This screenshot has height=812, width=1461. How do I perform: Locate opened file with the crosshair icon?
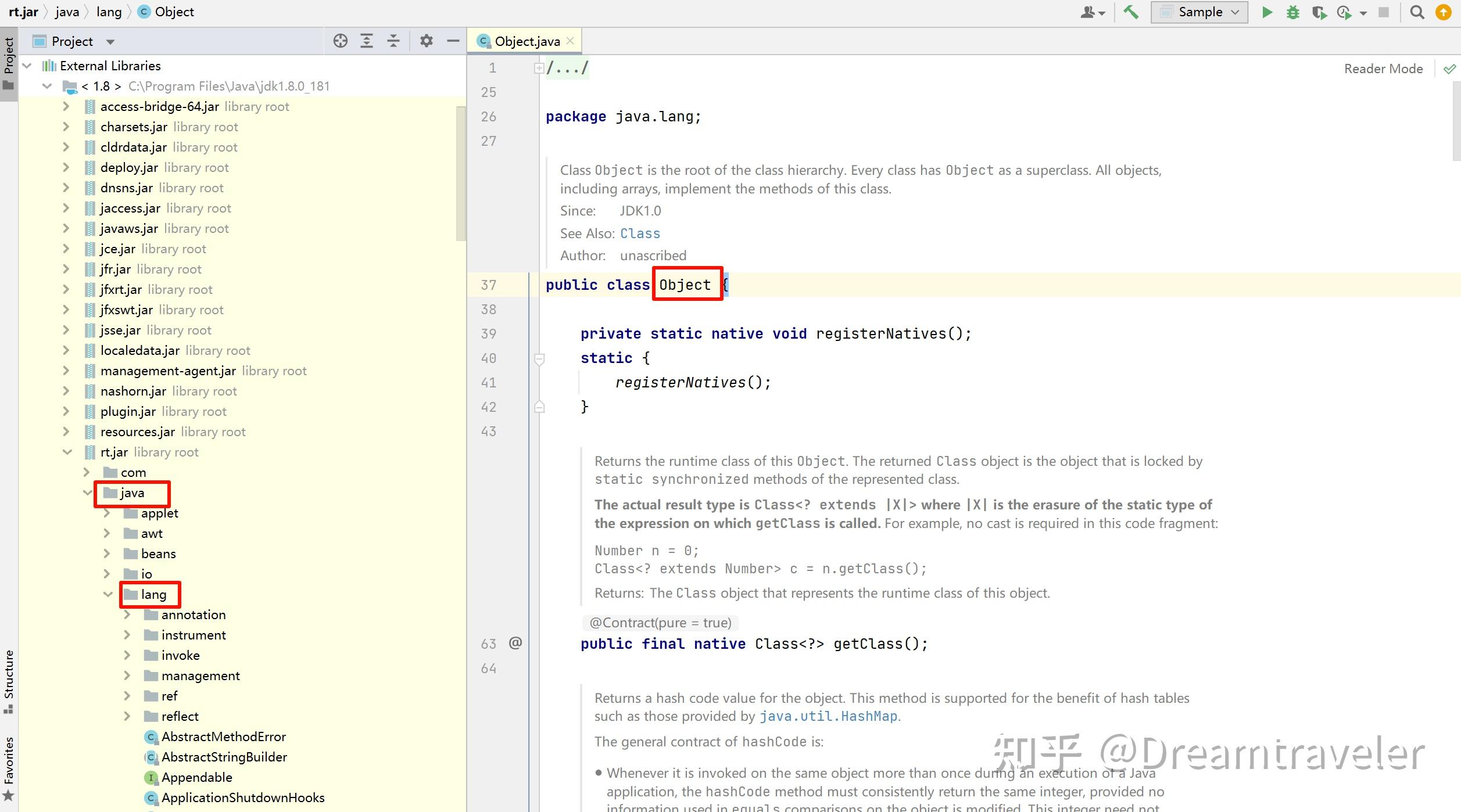341,41
